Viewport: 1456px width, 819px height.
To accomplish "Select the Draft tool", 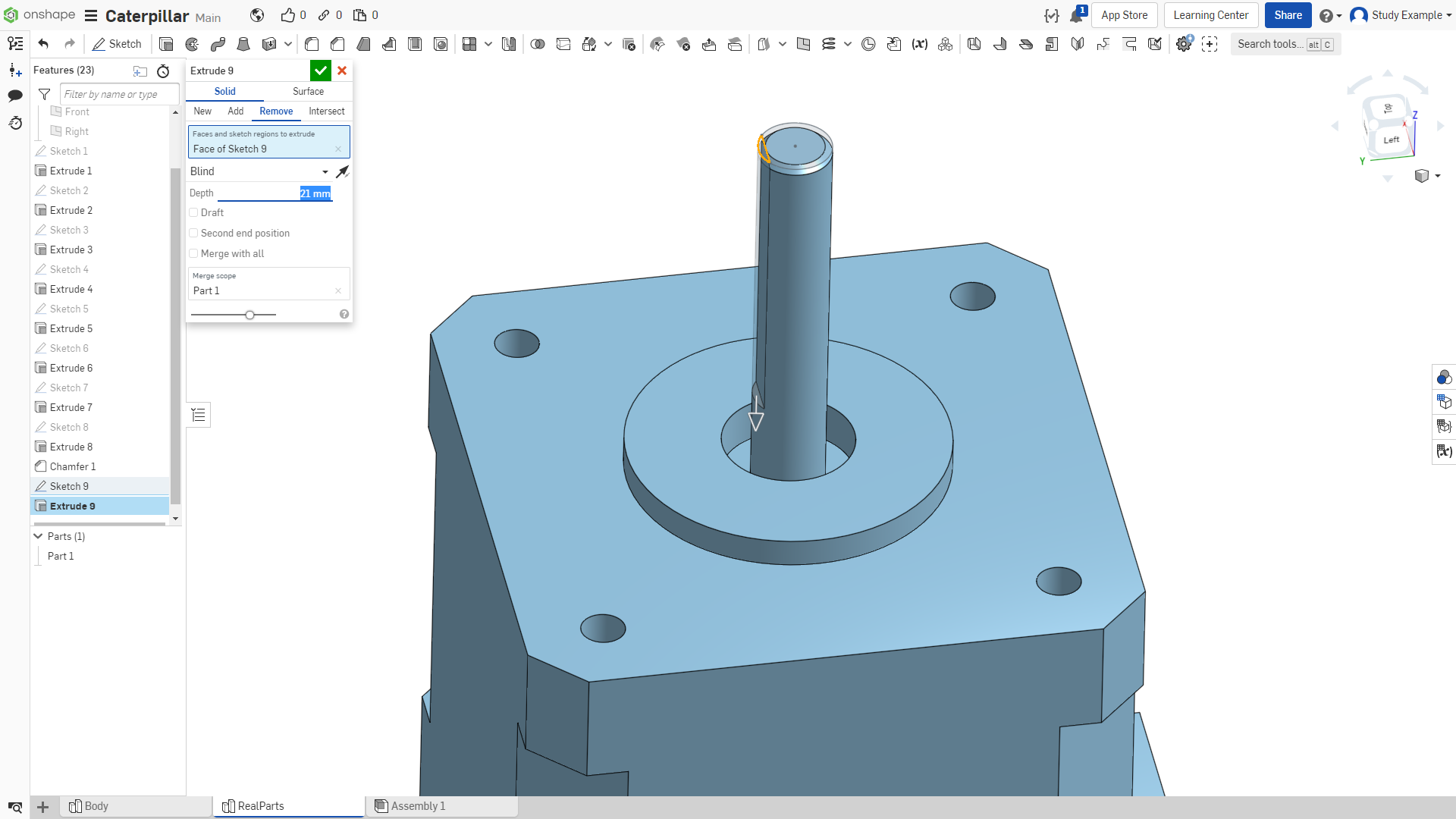I will pyautogui.click(x=363, y=44).
